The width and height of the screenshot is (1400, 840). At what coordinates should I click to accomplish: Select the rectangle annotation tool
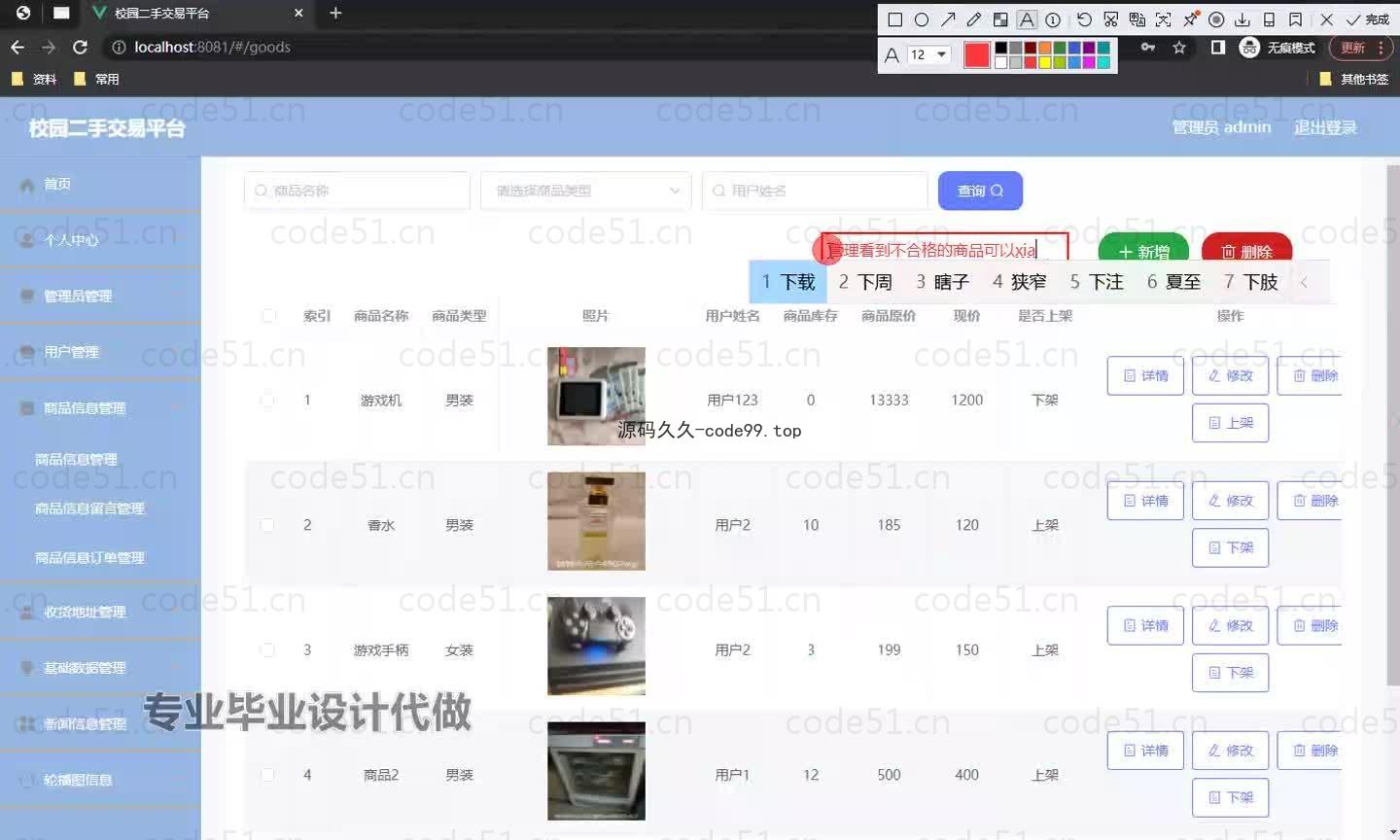(895, 19)
